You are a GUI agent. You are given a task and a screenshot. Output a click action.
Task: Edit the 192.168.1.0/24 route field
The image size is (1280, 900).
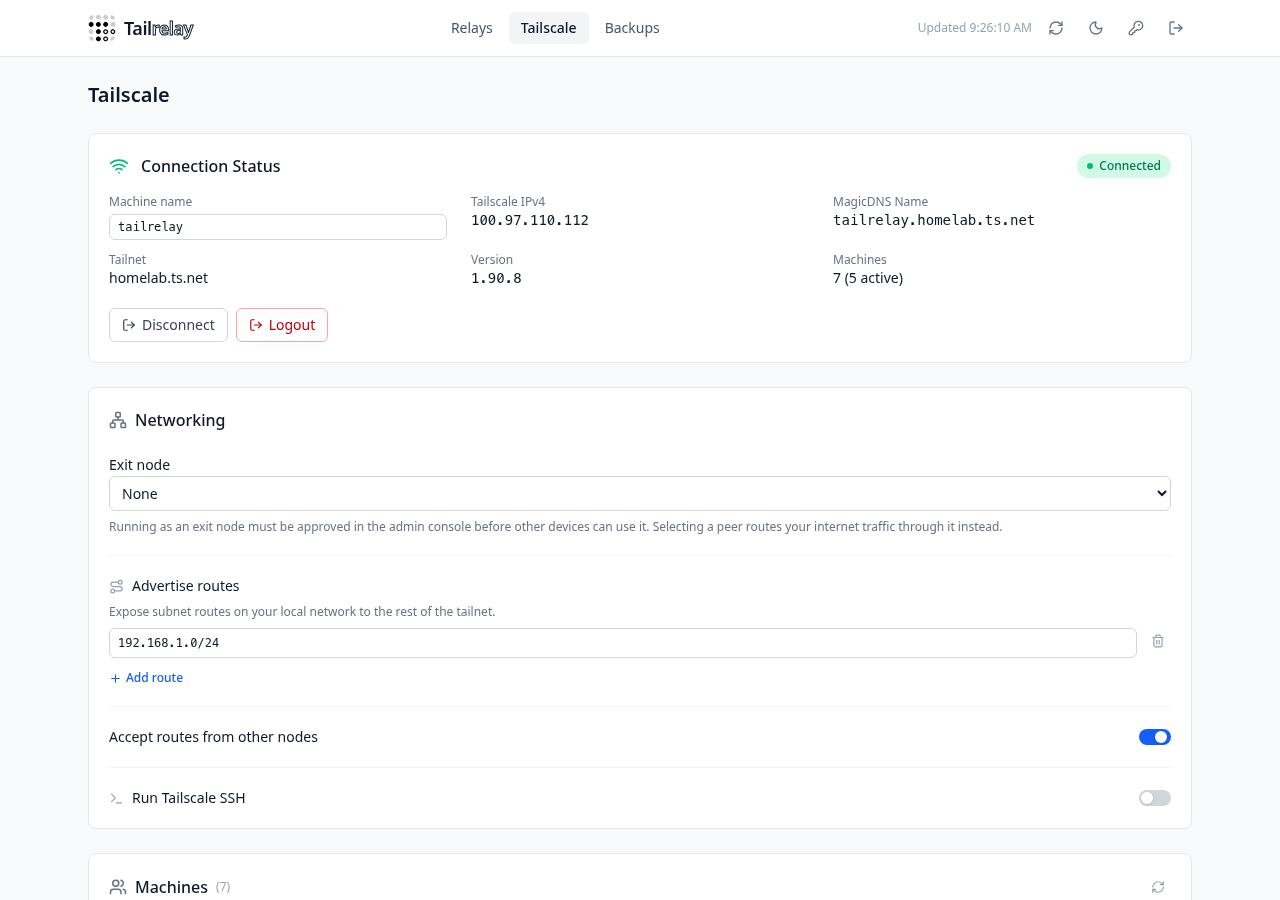tap(623, 643)
